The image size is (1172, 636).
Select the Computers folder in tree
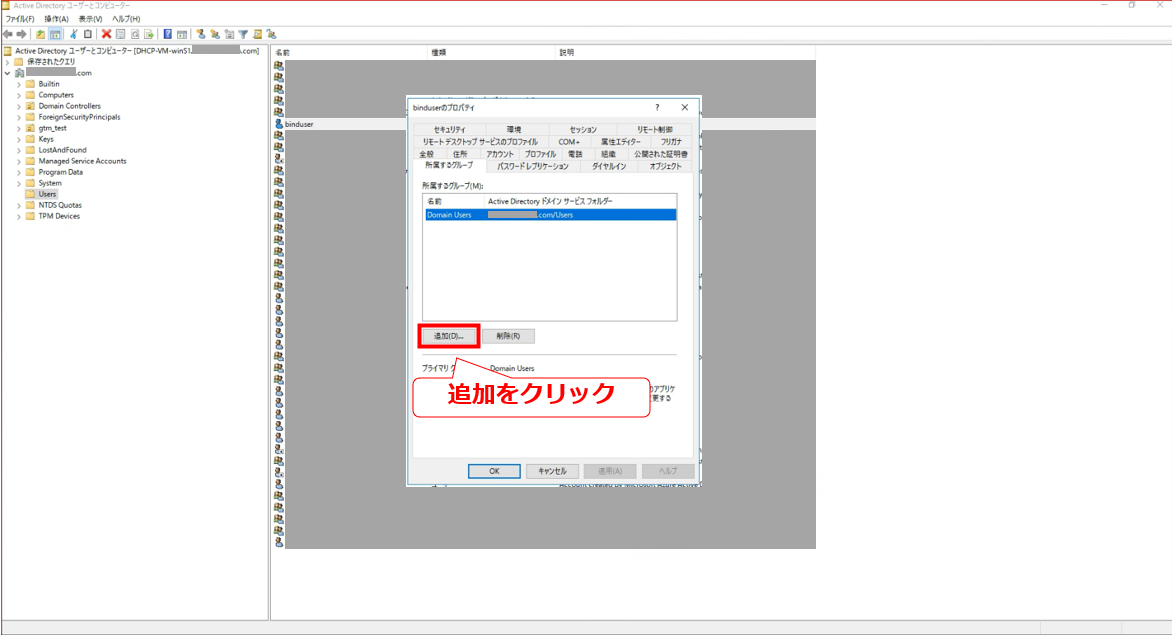pyautogui.click(x=56, y=95)
